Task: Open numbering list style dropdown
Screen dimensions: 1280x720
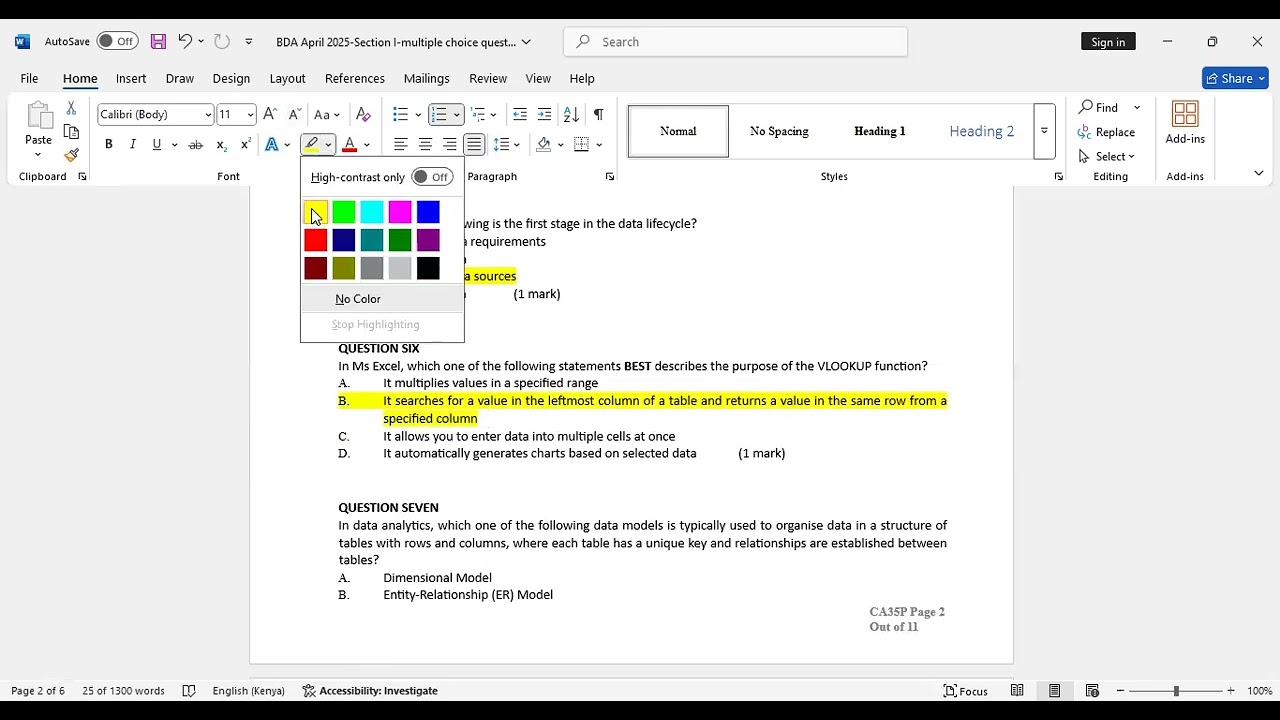Action: coord(457,114)
